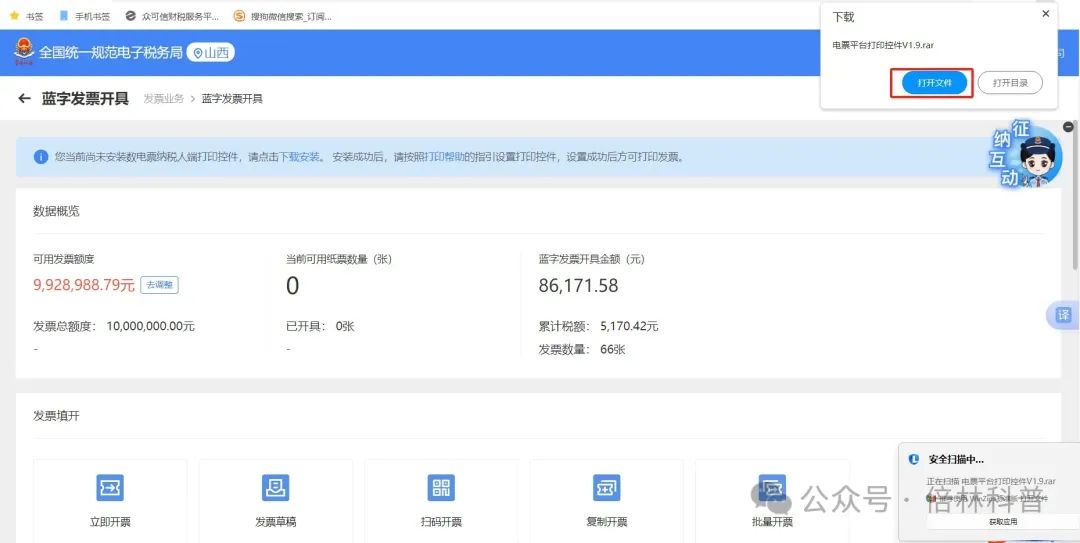1080x543 pixels.
Task: Click the vertical page scrollbar
Action: point(1075,196)
